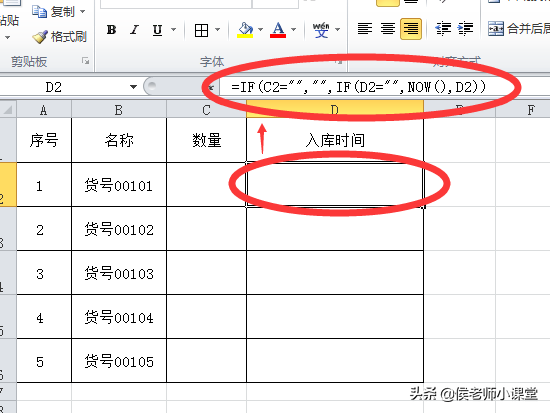Click the phonetic guide (wén 文) icon
Screen dimensions: 550x413
coord(321,30)
